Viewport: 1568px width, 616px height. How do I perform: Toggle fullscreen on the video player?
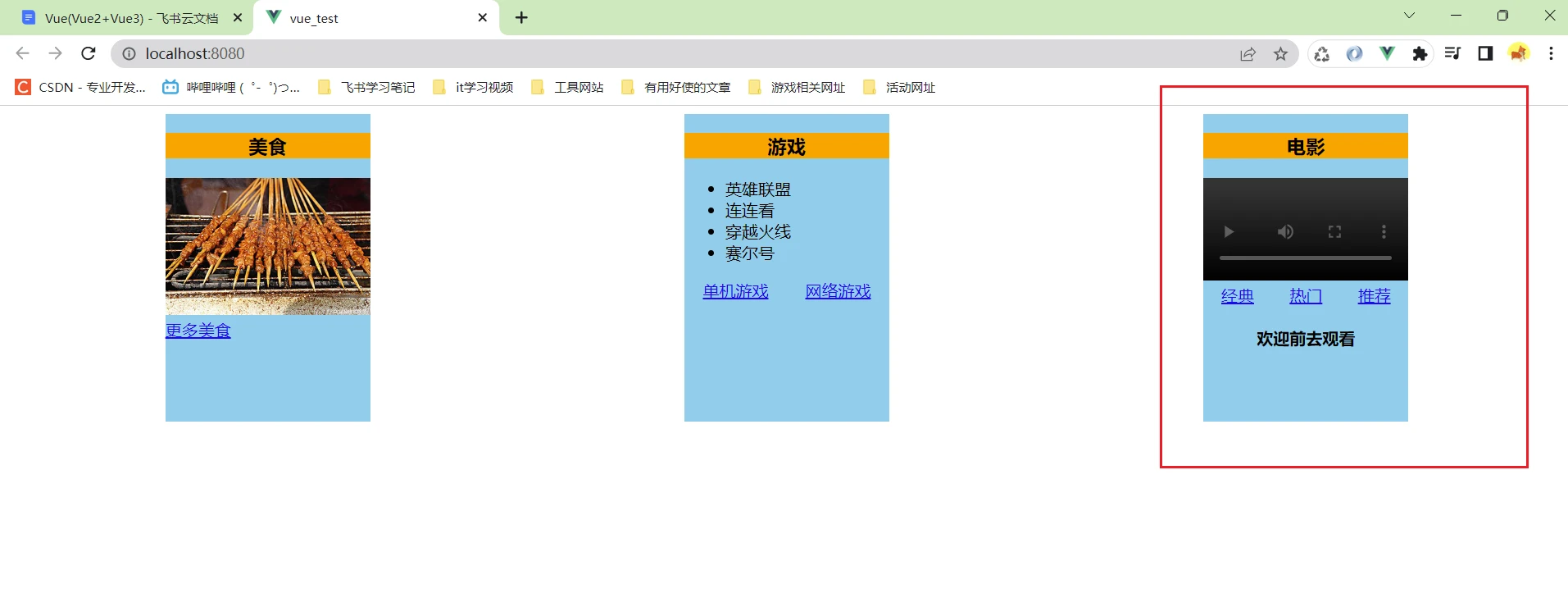[1334, 232]
